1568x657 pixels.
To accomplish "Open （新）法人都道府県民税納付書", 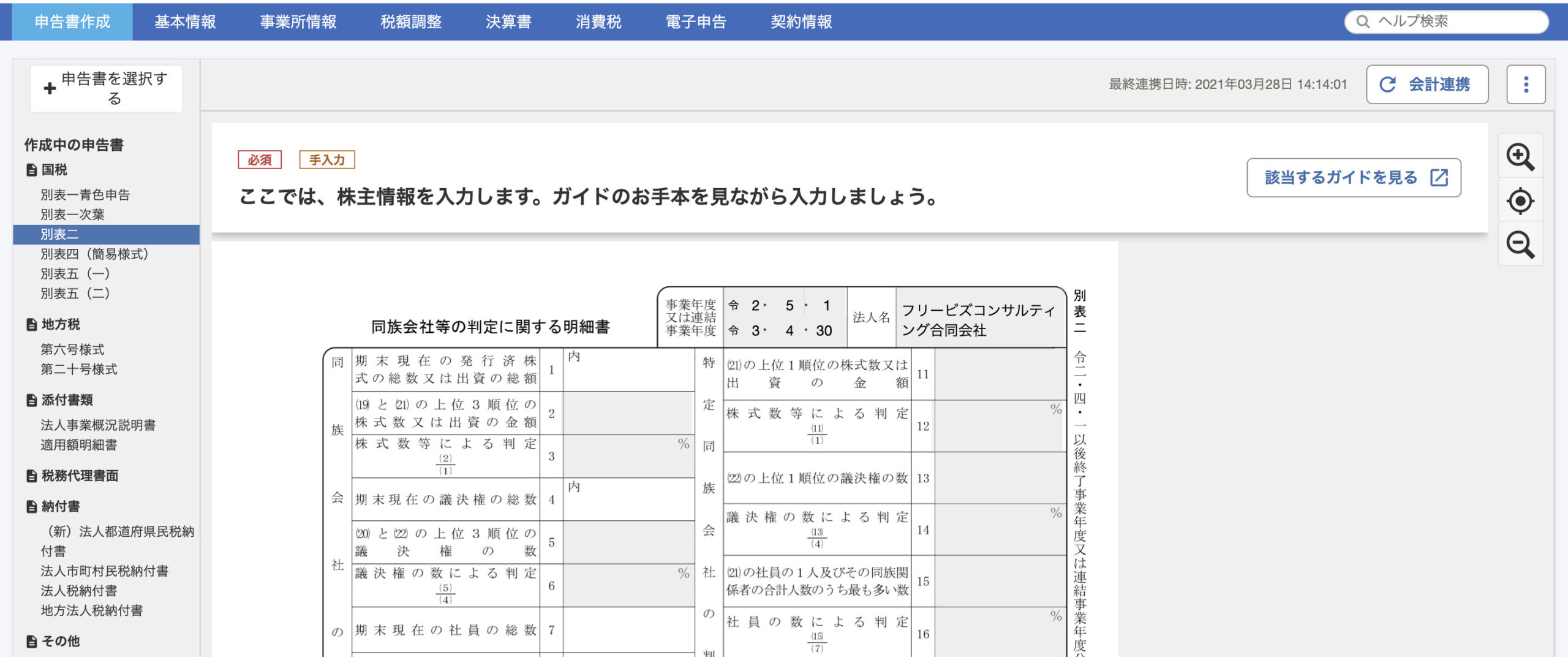I will click(x=118, y=541).
